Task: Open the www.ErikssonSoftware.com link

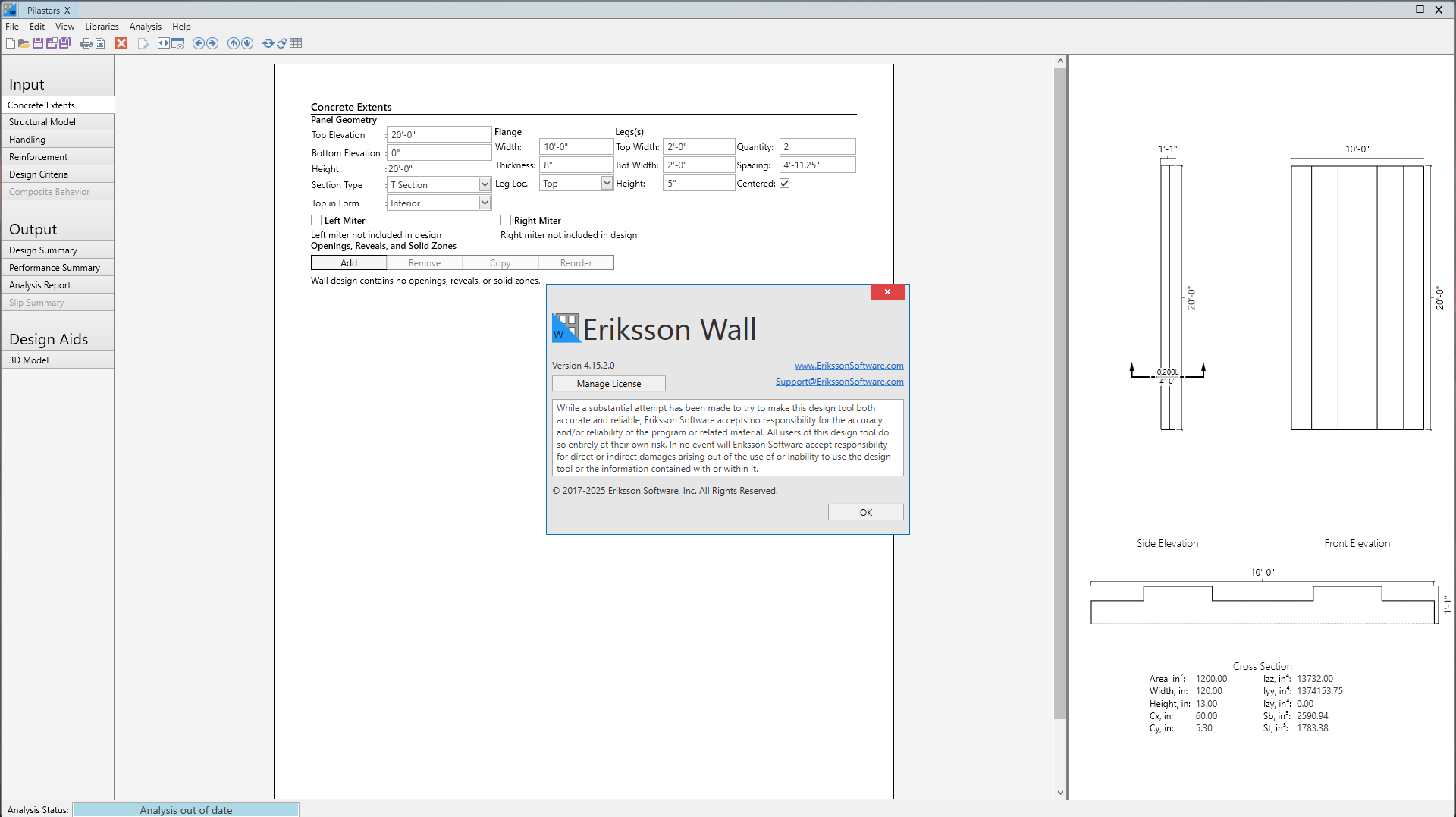Action: pos(849,366)
